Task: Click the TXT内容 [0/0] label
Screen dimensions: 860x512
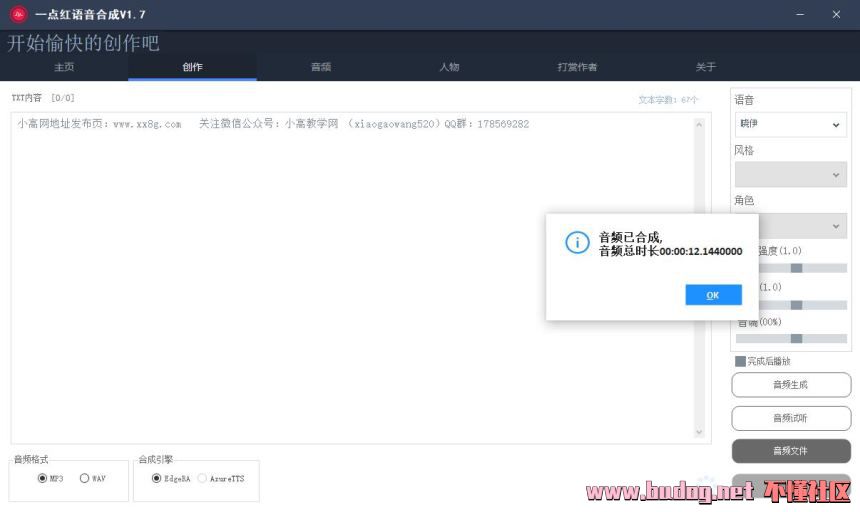Action: 43,98
